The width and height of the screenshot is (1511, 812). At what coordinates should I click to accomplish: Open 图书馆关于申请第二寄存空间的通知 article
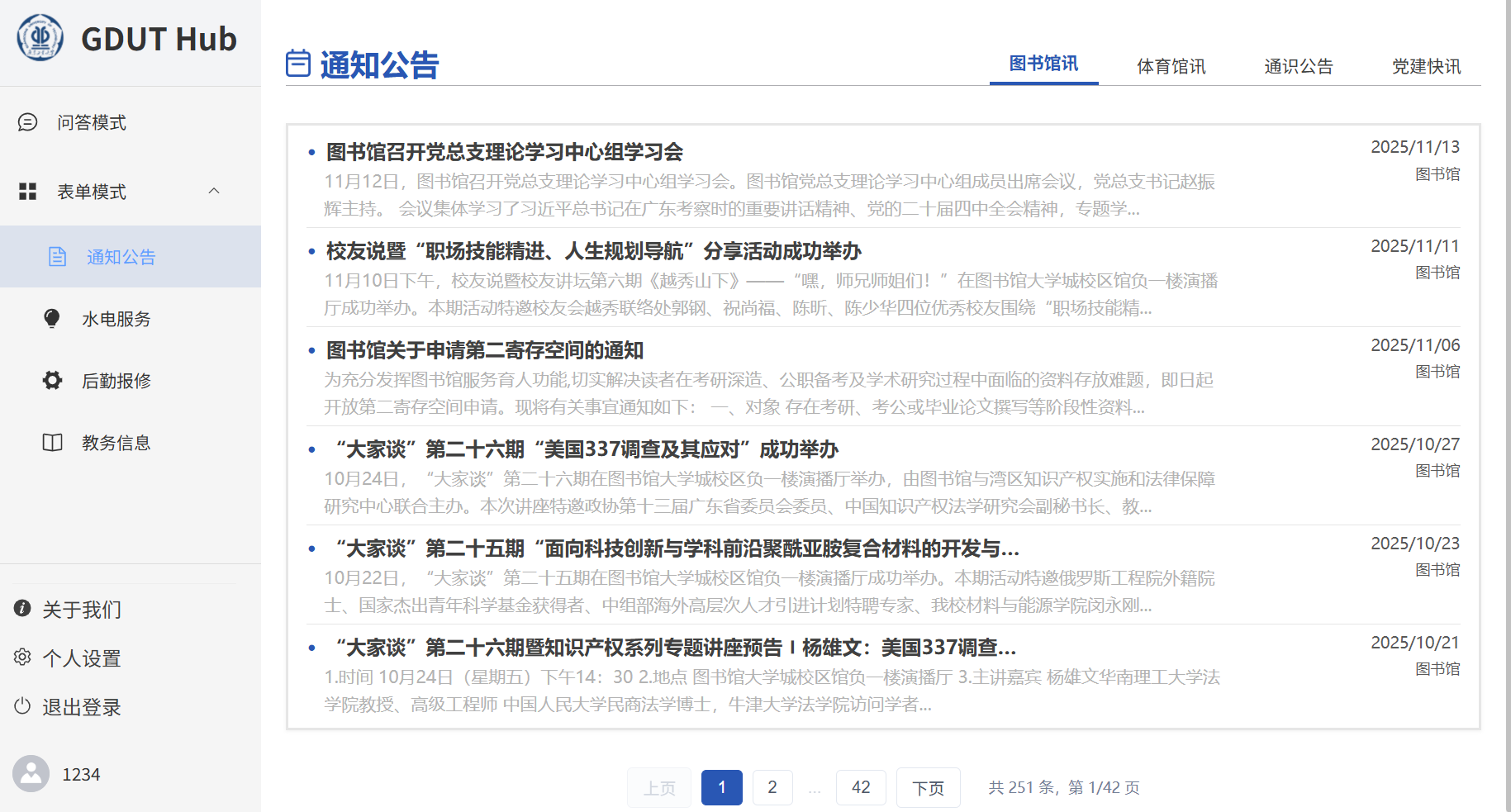pos(485,350)
